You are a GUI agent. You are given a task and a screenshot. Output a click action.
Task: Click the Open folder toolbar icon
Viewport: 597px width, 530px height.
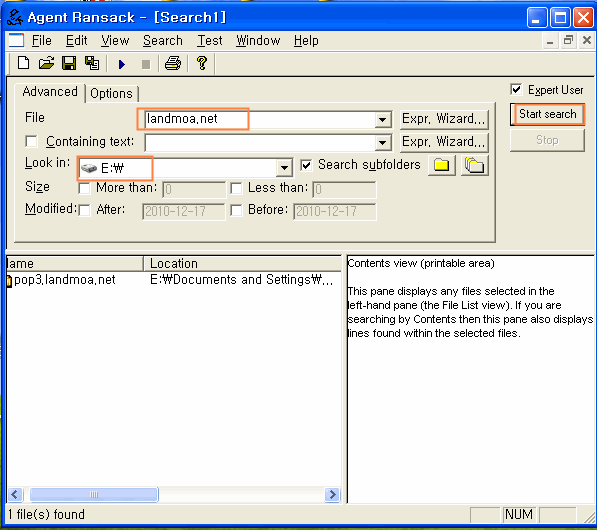(x=46, y=63)
